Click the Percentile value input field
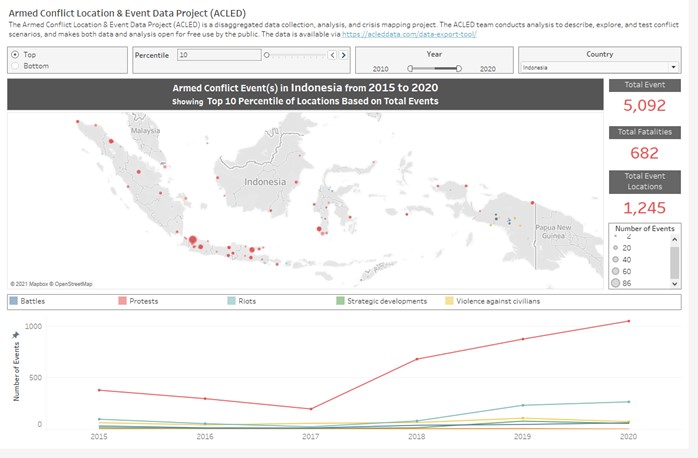The width and height of the screenshot is (698, 458). coord(218,55)
